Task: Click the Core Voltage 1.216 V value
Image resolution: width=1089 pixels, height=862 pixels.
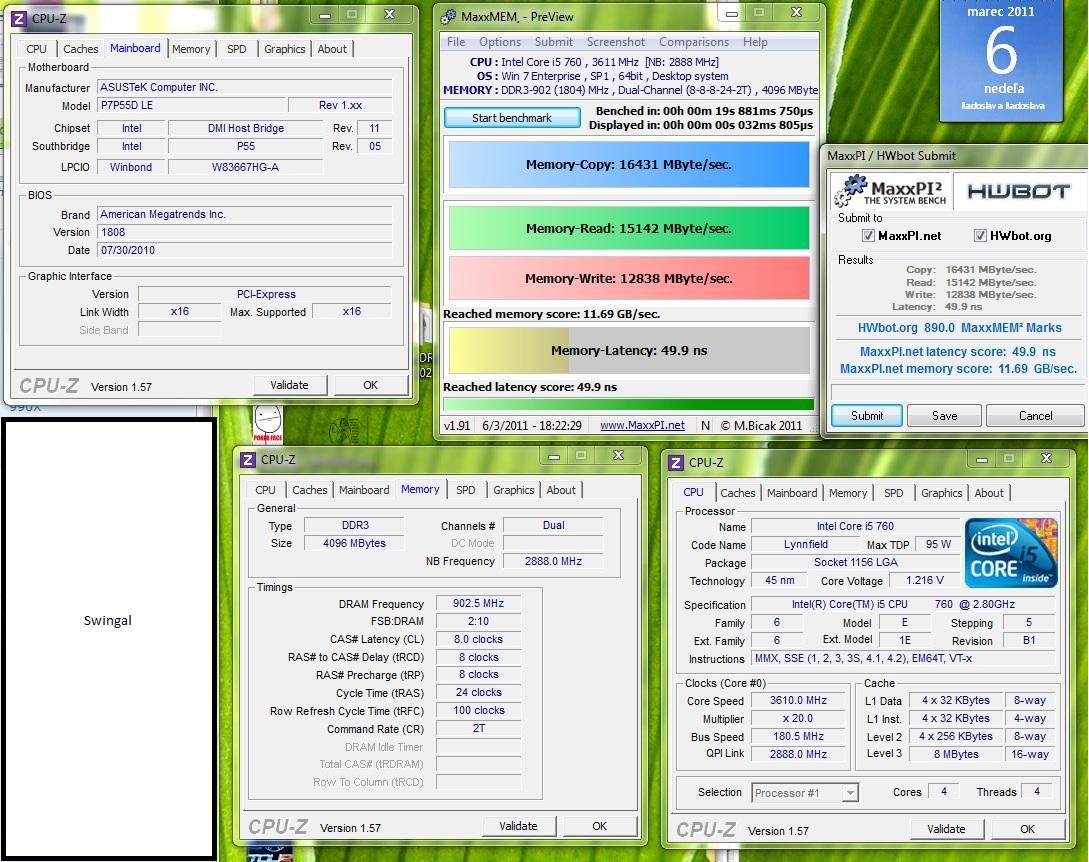Action: (x=924, y=580)
